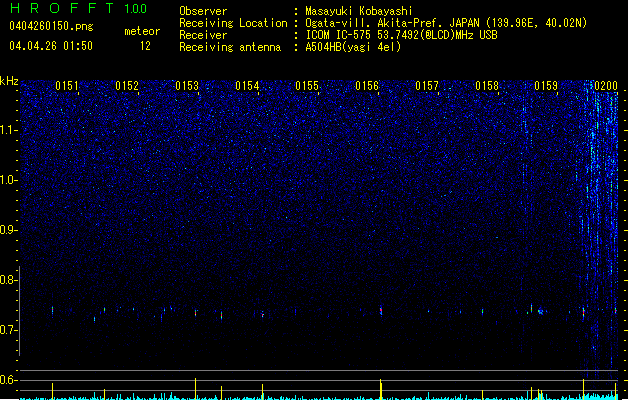Select time marker 0159
The image size is (629, 400).
click(x=546, y=86)
